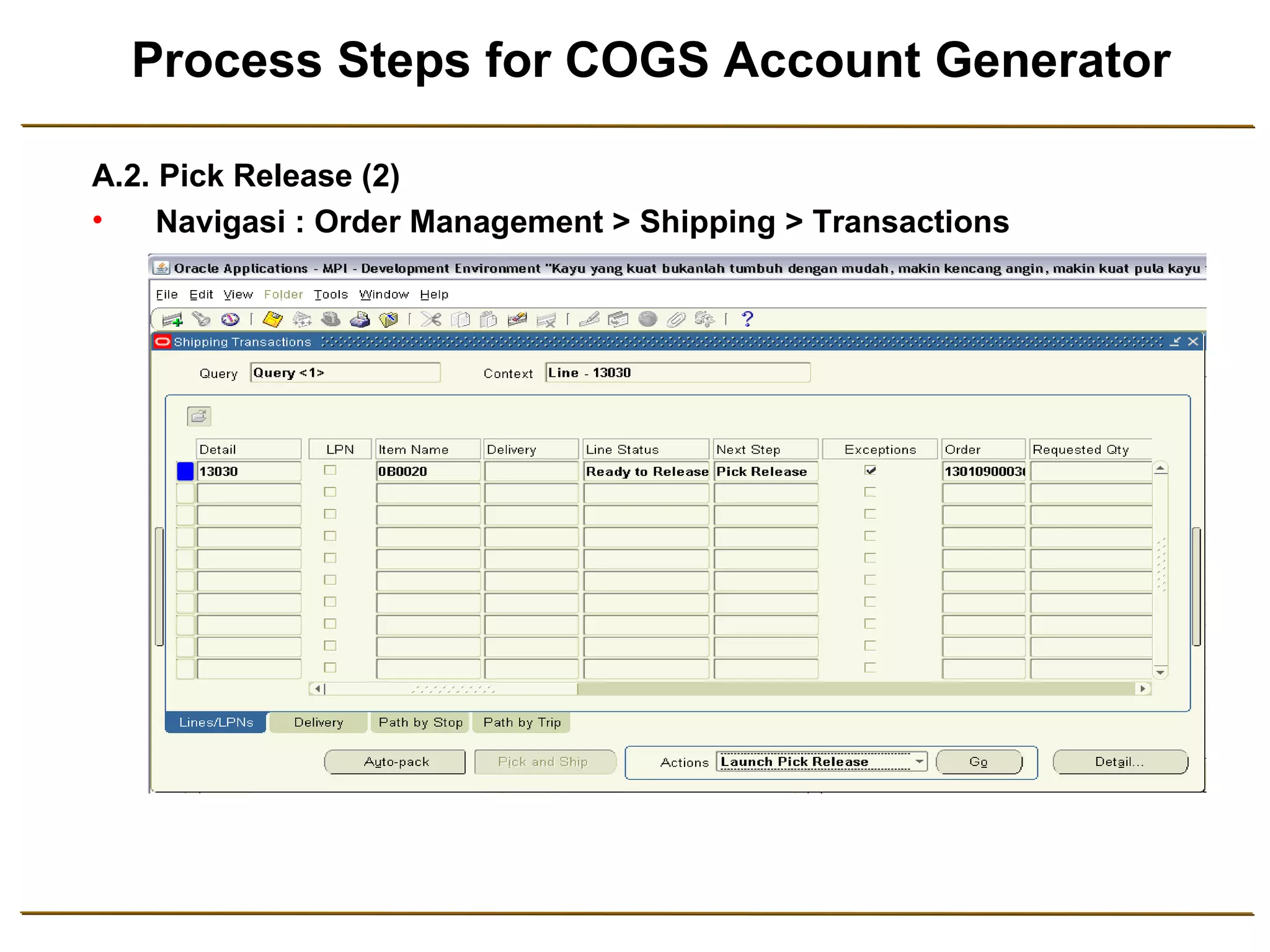Switch to the Delivery tab
Viewport: 1270px width, 952px height.
tap(318, 723)
